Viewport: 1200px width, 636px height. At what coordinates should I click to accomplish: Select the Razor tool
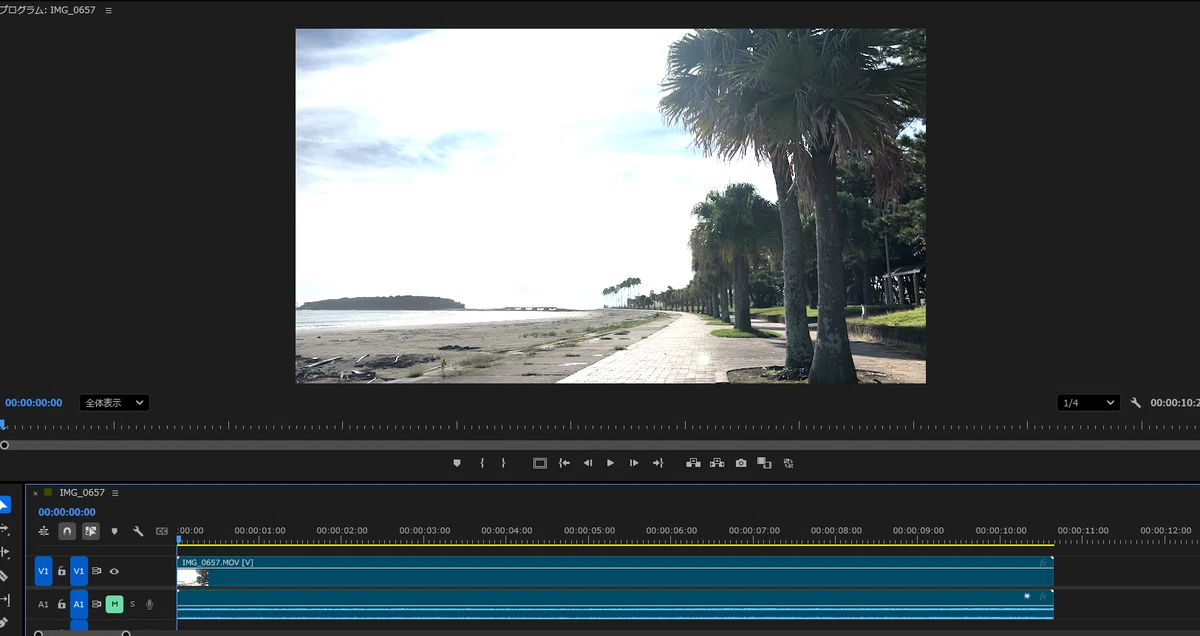[x=4, y=576]
